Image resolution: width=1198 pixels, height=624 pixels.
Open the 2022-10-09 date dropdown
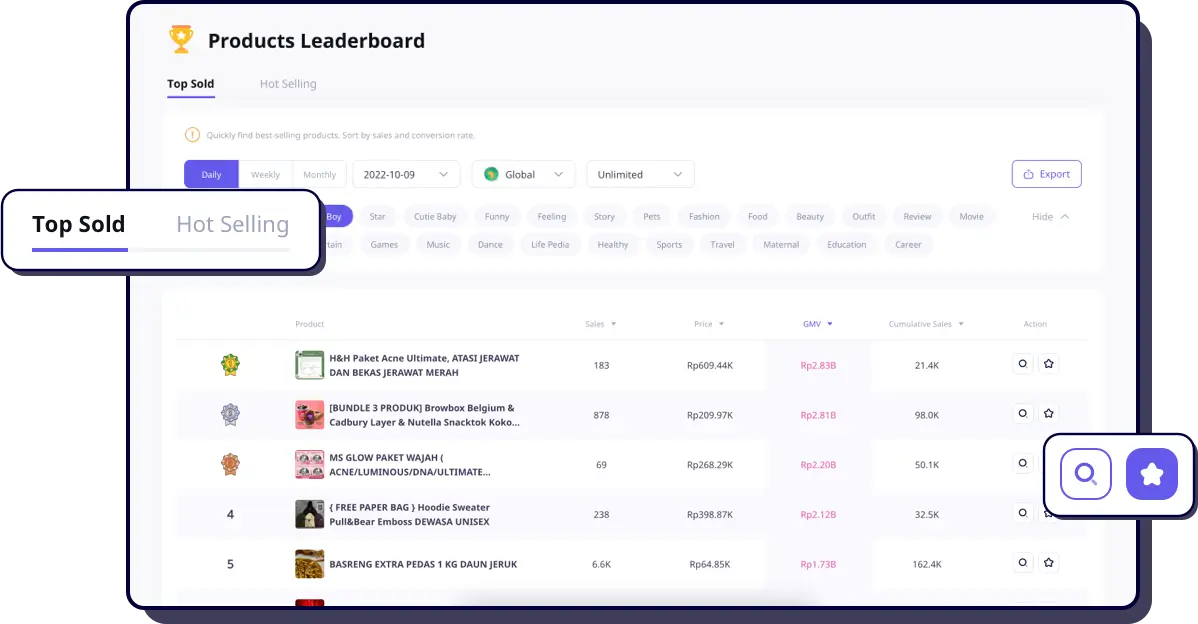pos(406,174)
